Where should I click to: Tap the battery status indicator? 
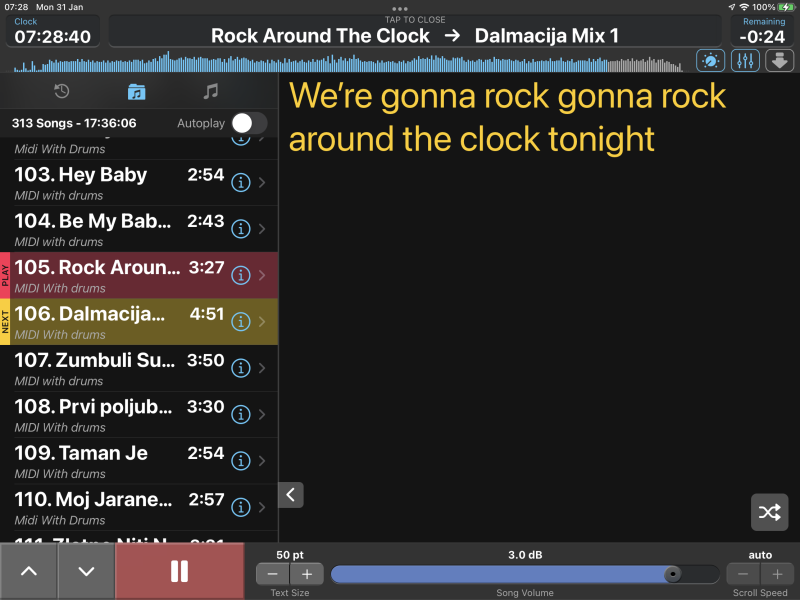(786, 7)
